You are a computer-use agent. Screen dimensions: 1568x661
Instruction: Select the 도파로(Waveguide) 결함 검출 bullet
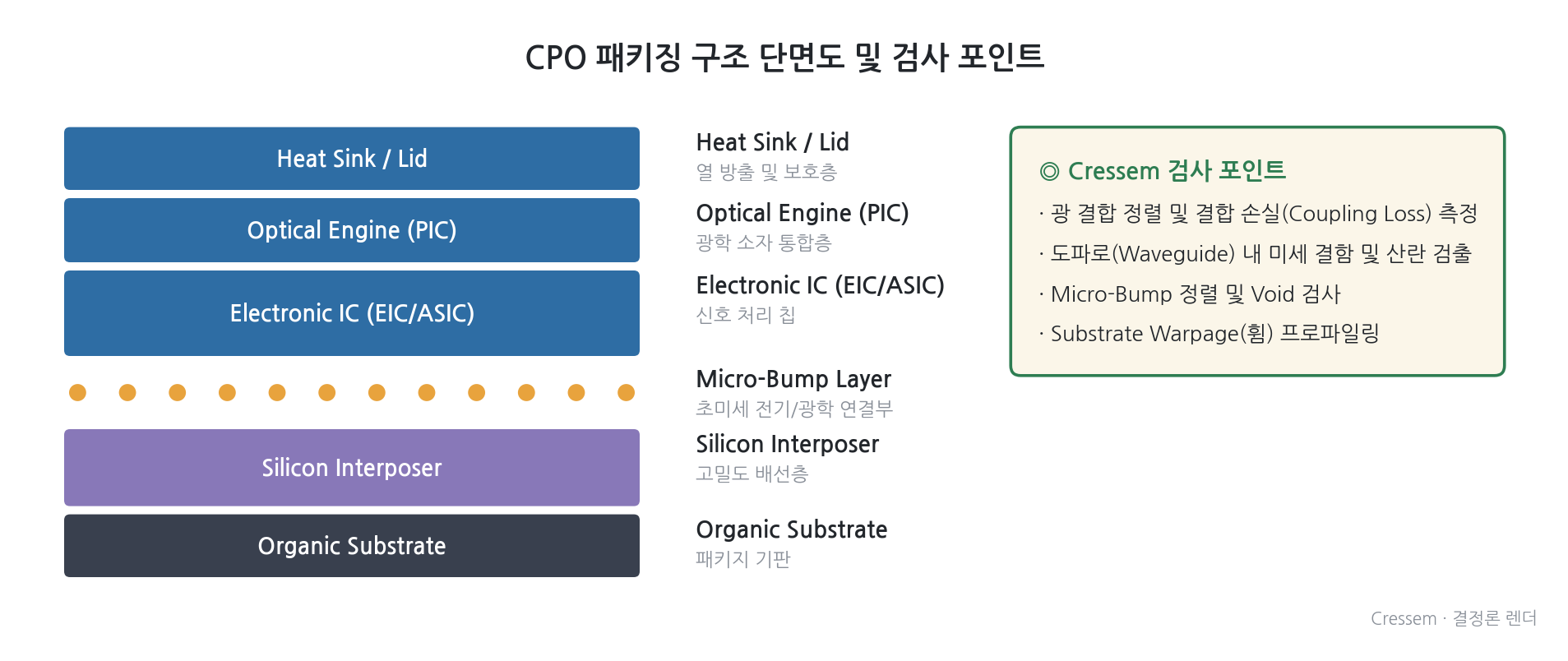tap(1255, 253)
